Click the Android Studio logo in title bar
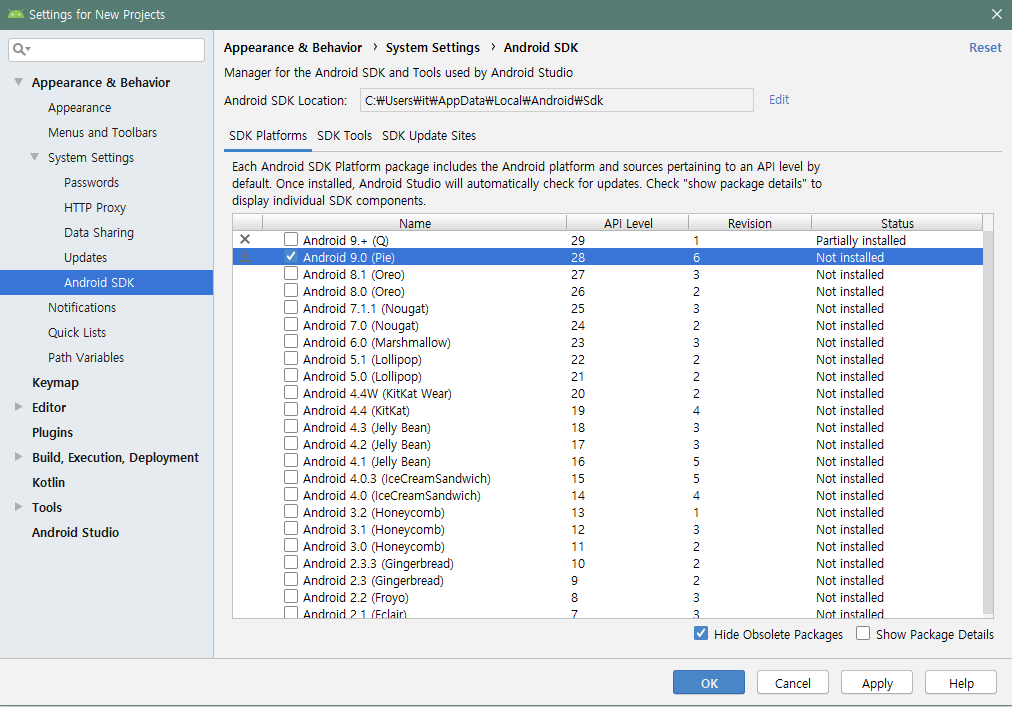Image resolution: width=1012 pixels, height=707 pixels. tap(15, 14)
